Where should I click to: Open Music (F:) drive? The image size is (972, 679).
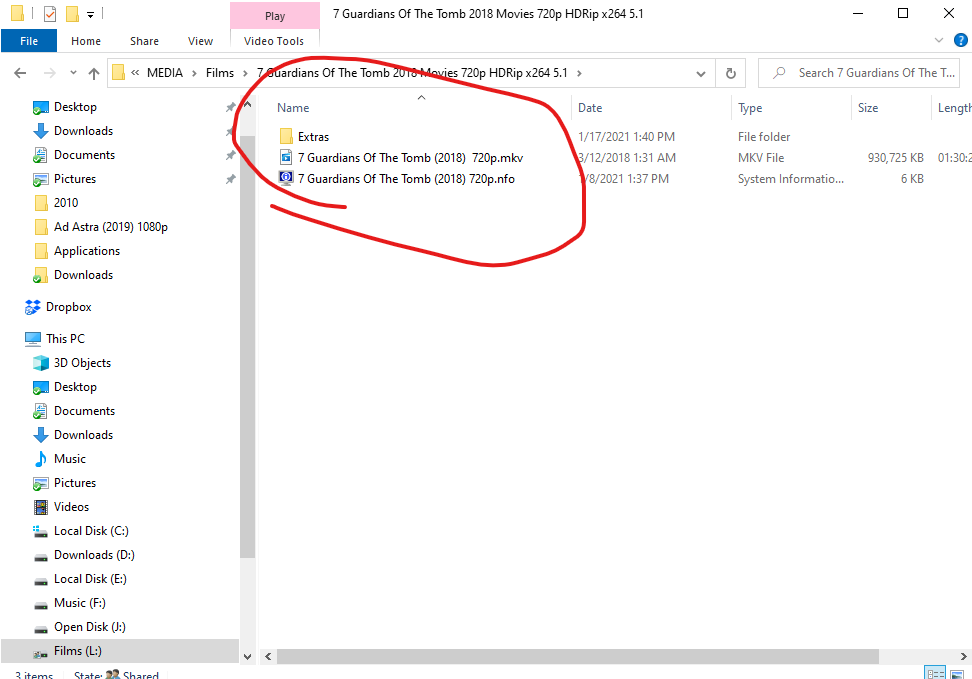tap(79, 603)
